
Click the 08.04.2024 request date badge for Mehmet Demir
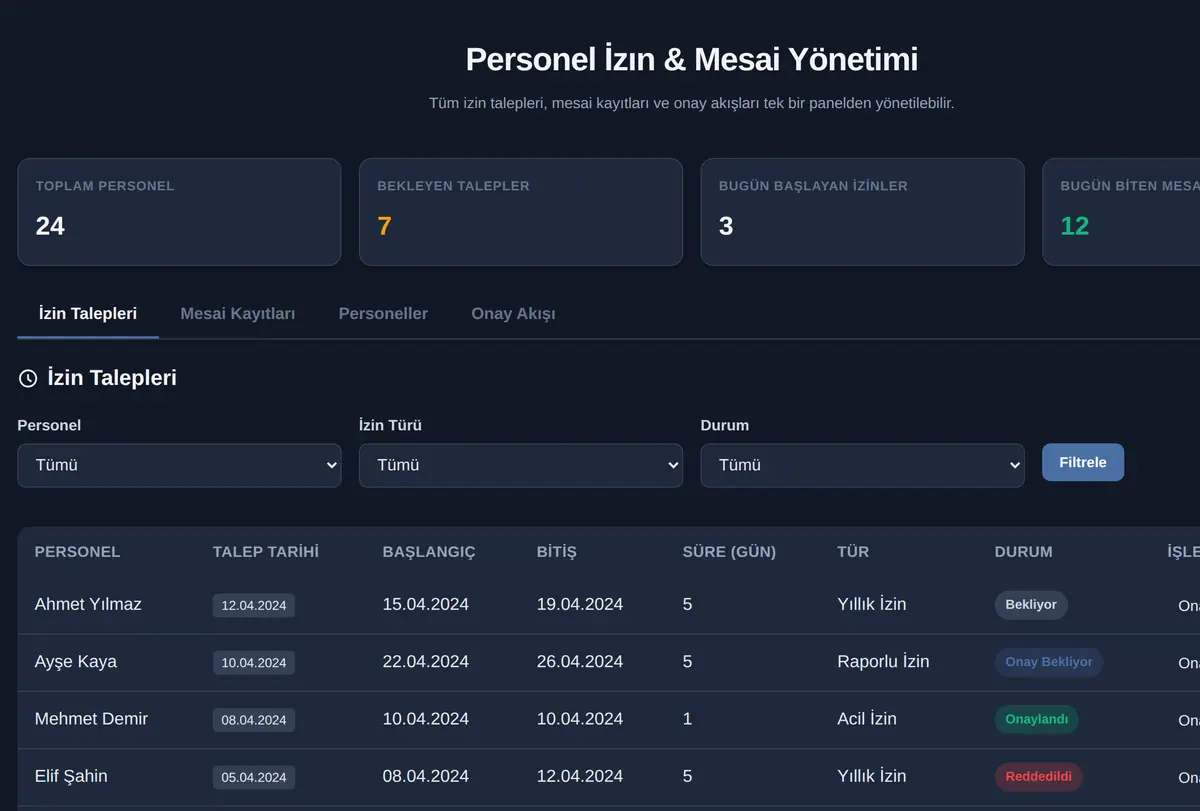tap(254, 719)
